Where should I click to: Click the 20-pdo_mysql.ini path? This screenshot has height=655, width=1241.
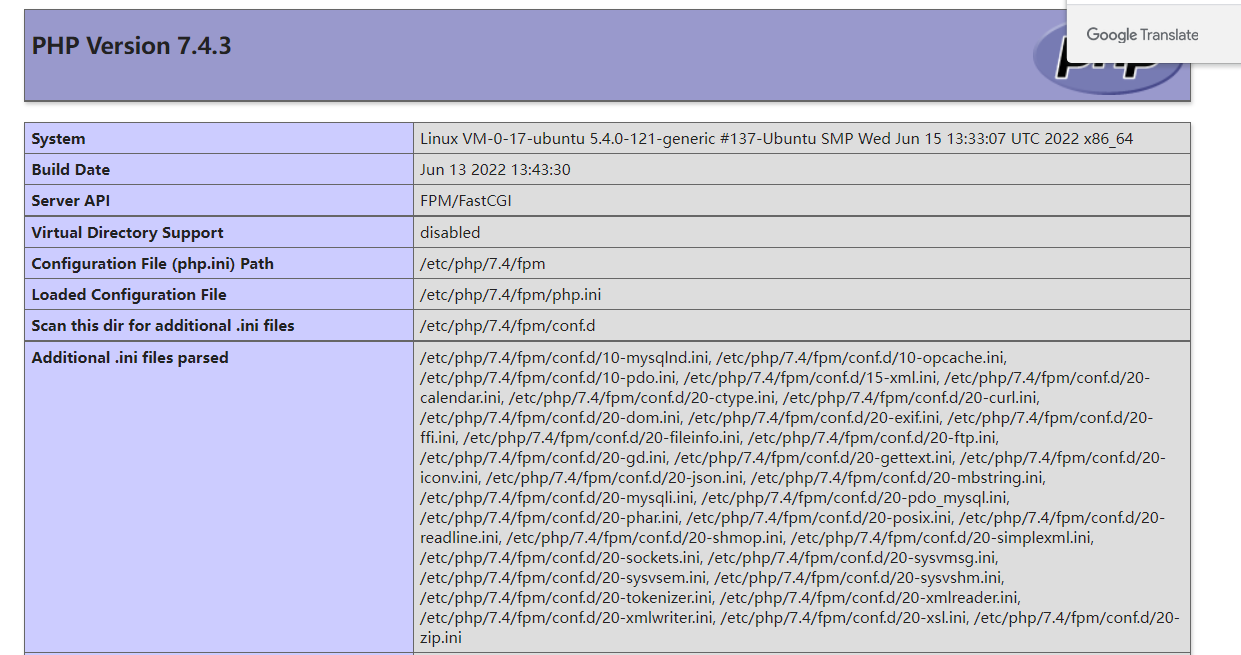point(855,498)
